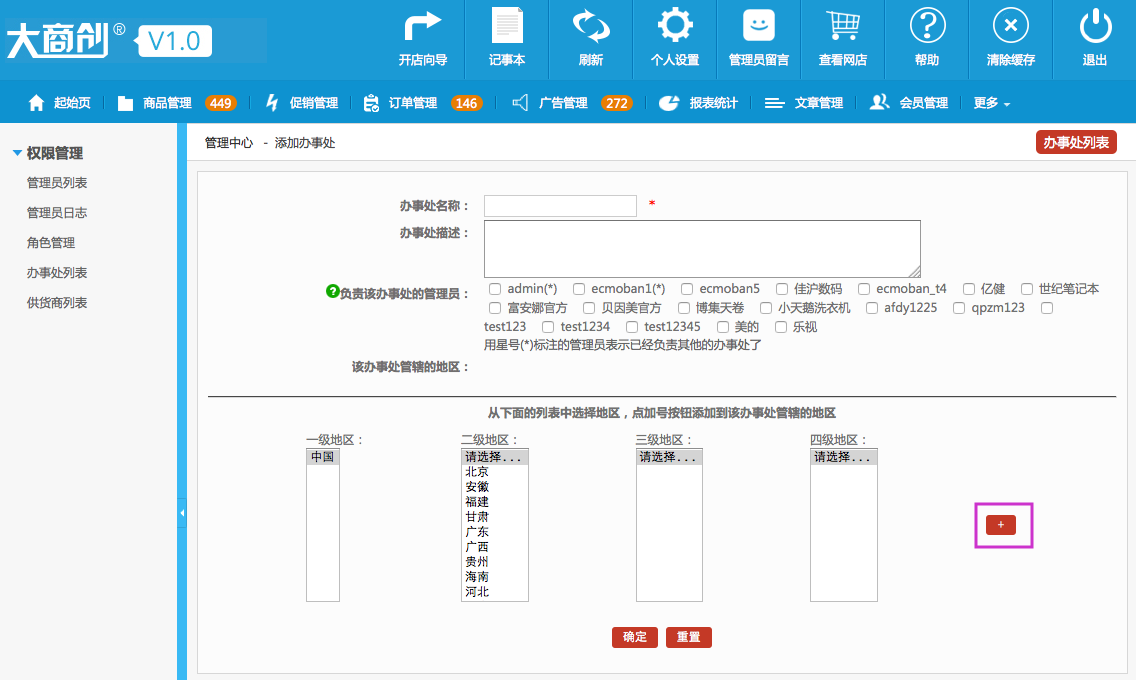The height and width of the screenshot is (680, 1136).
Task: Click the 大商创 V1.0 logo
Action: click(110, 40)
